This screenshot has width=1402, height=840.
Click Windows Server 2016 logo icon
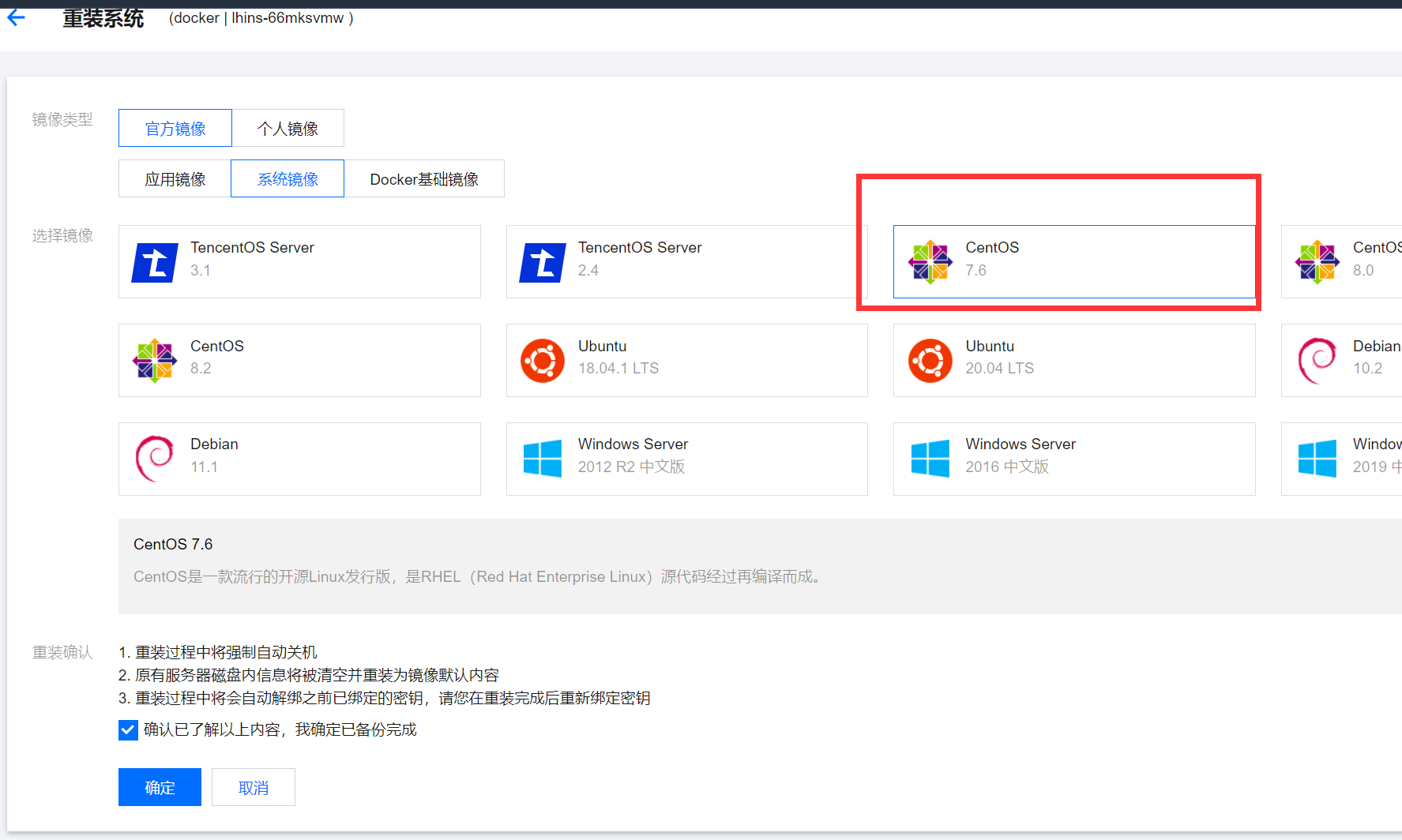click(x=930, y=459)
